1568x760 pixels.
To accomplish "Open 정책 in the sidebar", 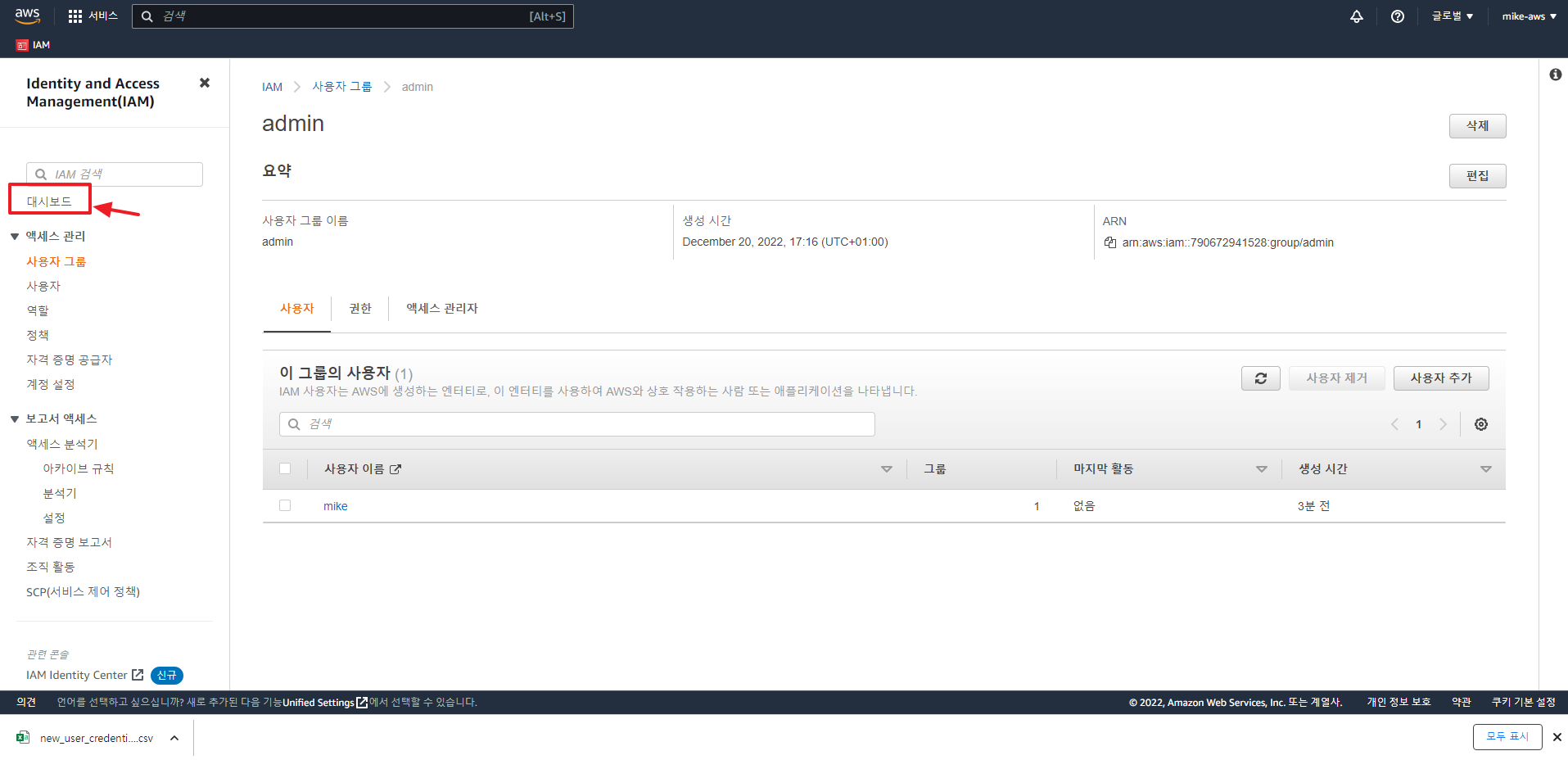I will 38,335.
